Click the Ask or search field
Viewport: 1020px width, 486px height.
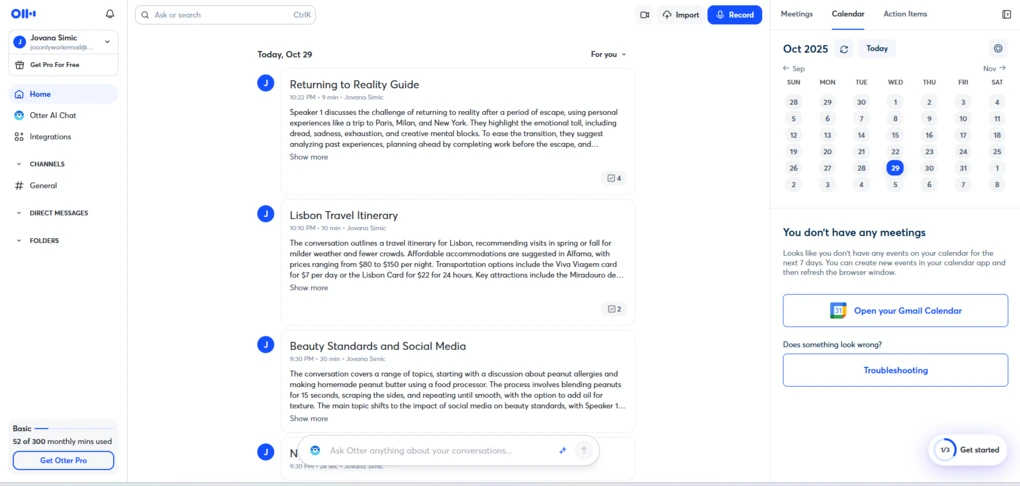tap(225, 15)
